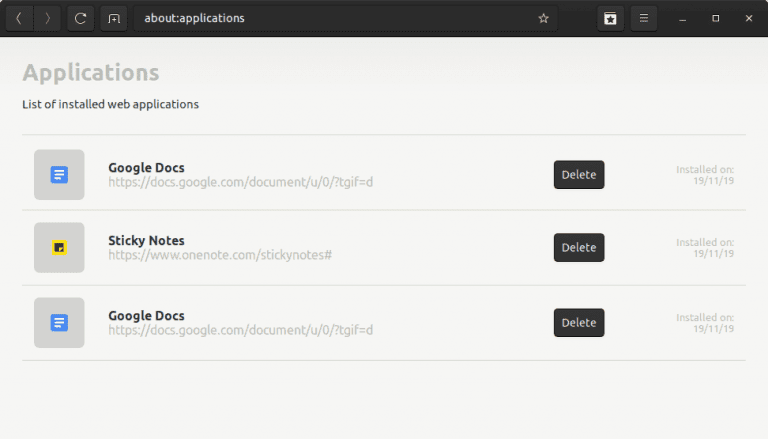This screenshot has width=768, height=439.
Task: Click the bottom Google Docs app icon
Action: (59, 323)
